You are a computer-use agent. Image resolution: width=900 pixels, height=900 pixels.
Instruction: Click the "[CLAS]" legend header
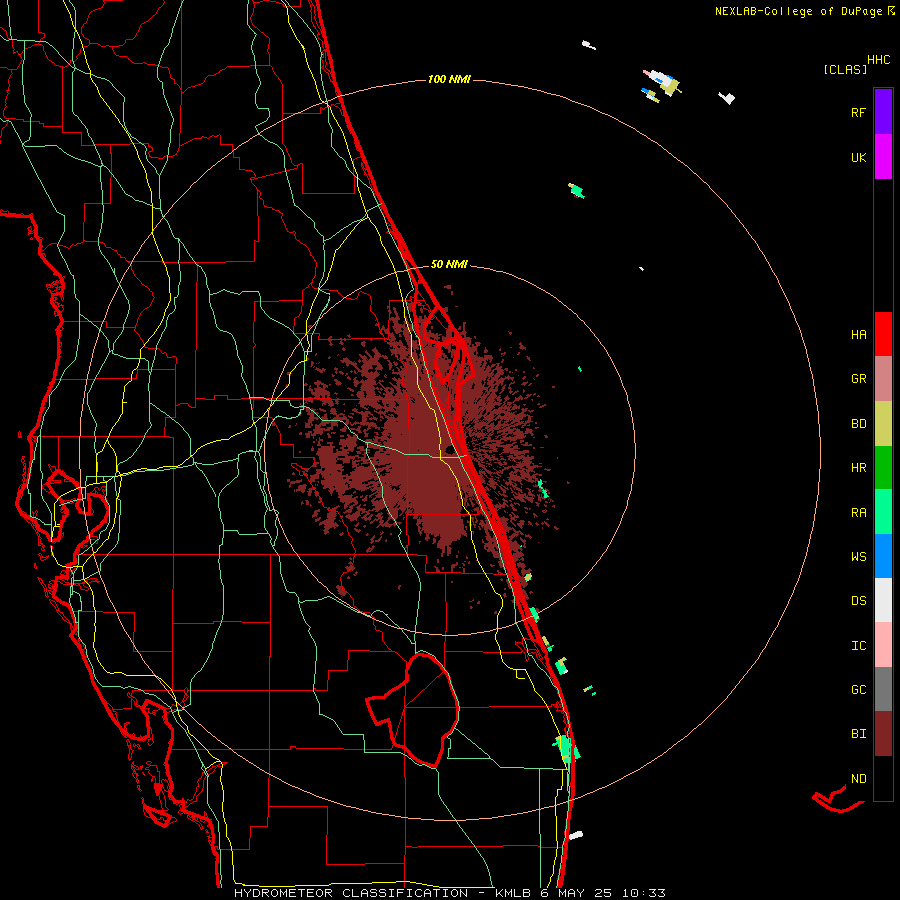tap(845, 70)
